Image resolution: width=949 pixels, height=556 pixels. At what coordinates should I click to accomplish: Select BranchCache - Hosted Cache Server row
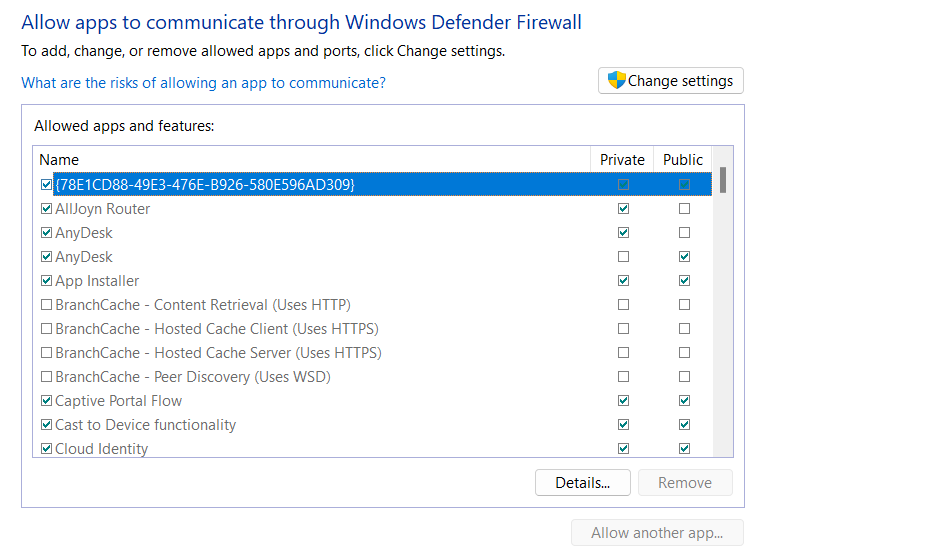[x=218, y=353]
